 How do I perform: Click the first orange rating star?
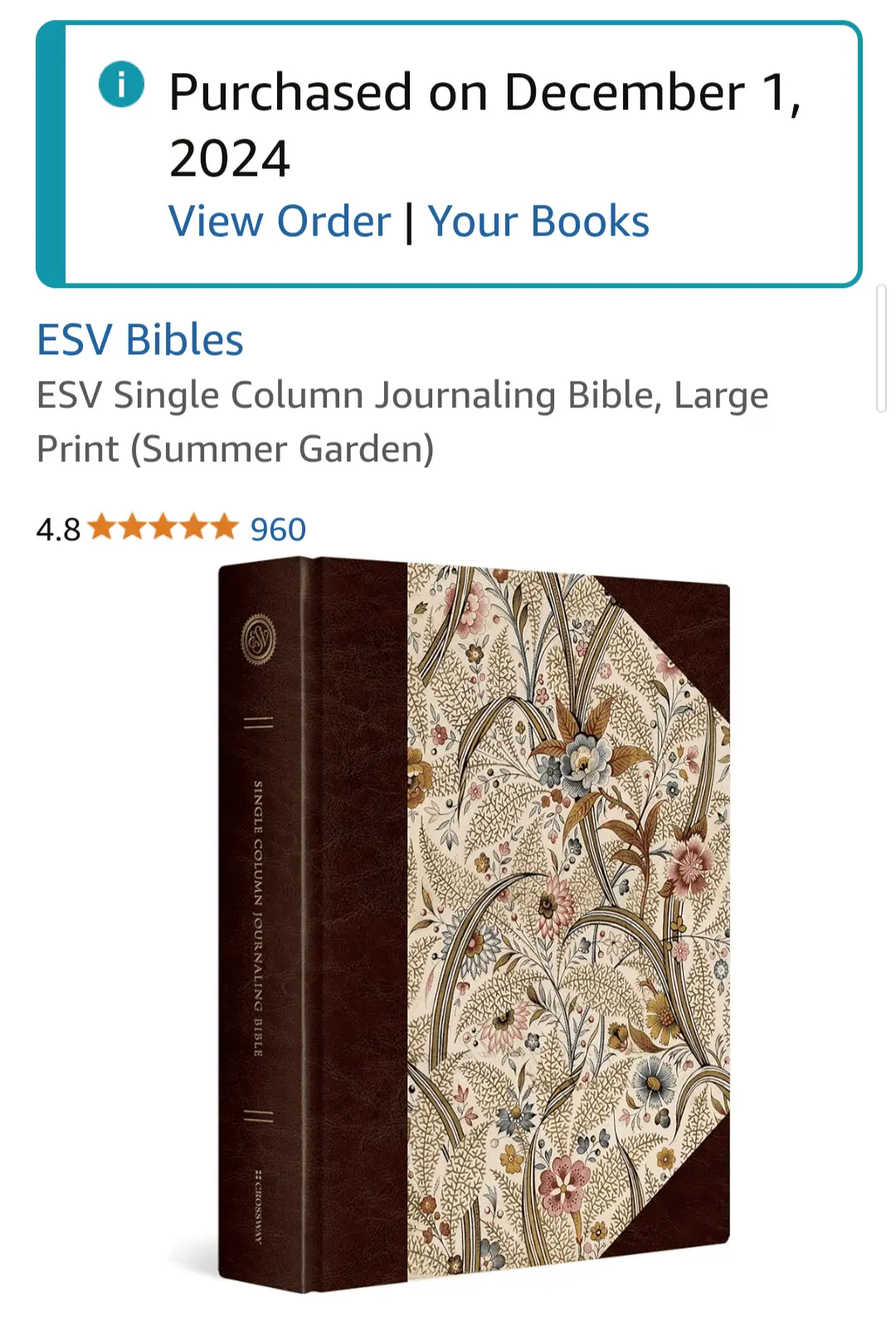[x=103, y=526]
